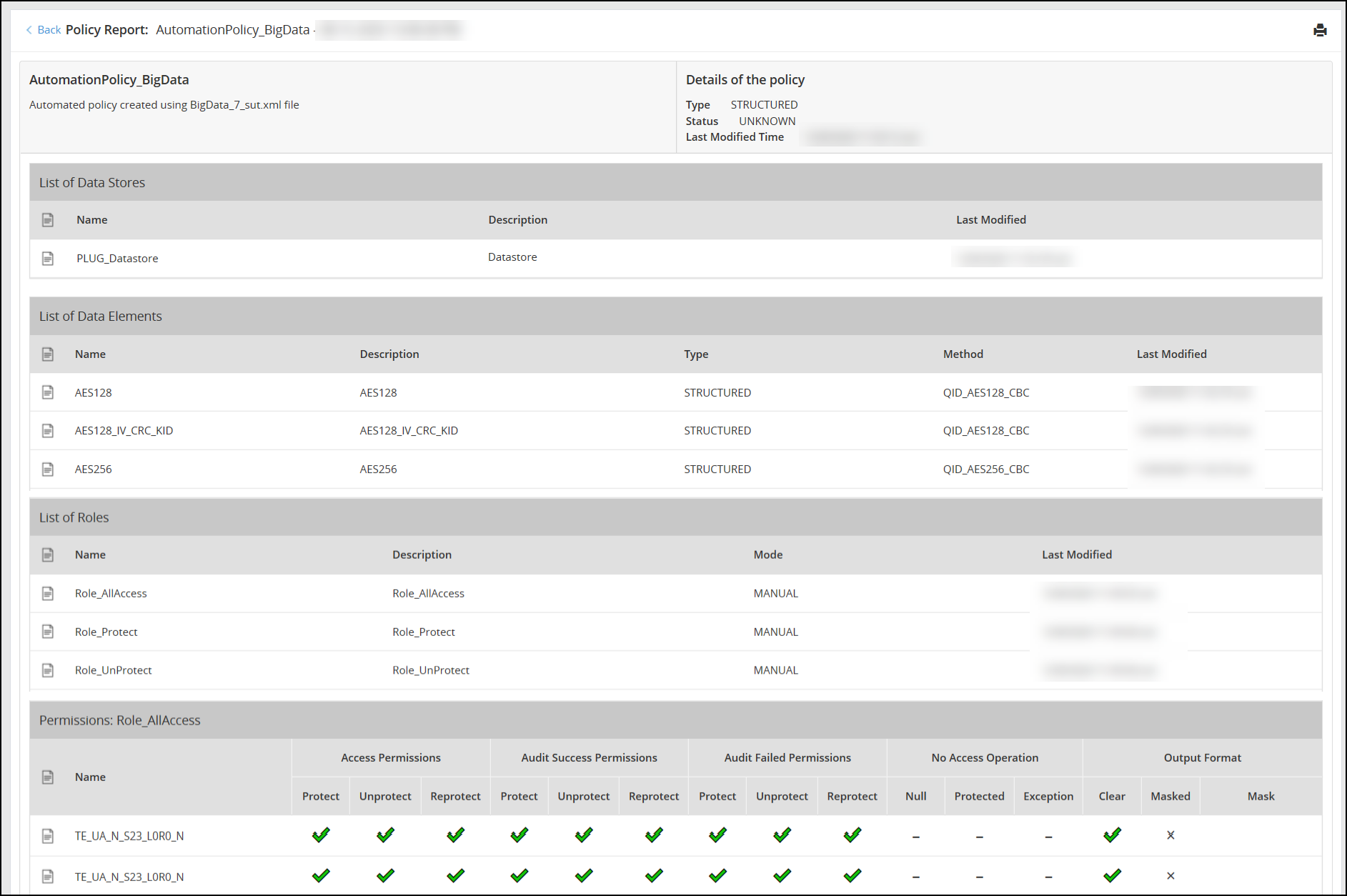This screenshot has height=896, width=1347.
Task: Click the List of Data Elements section header
Action: [101, 317]
